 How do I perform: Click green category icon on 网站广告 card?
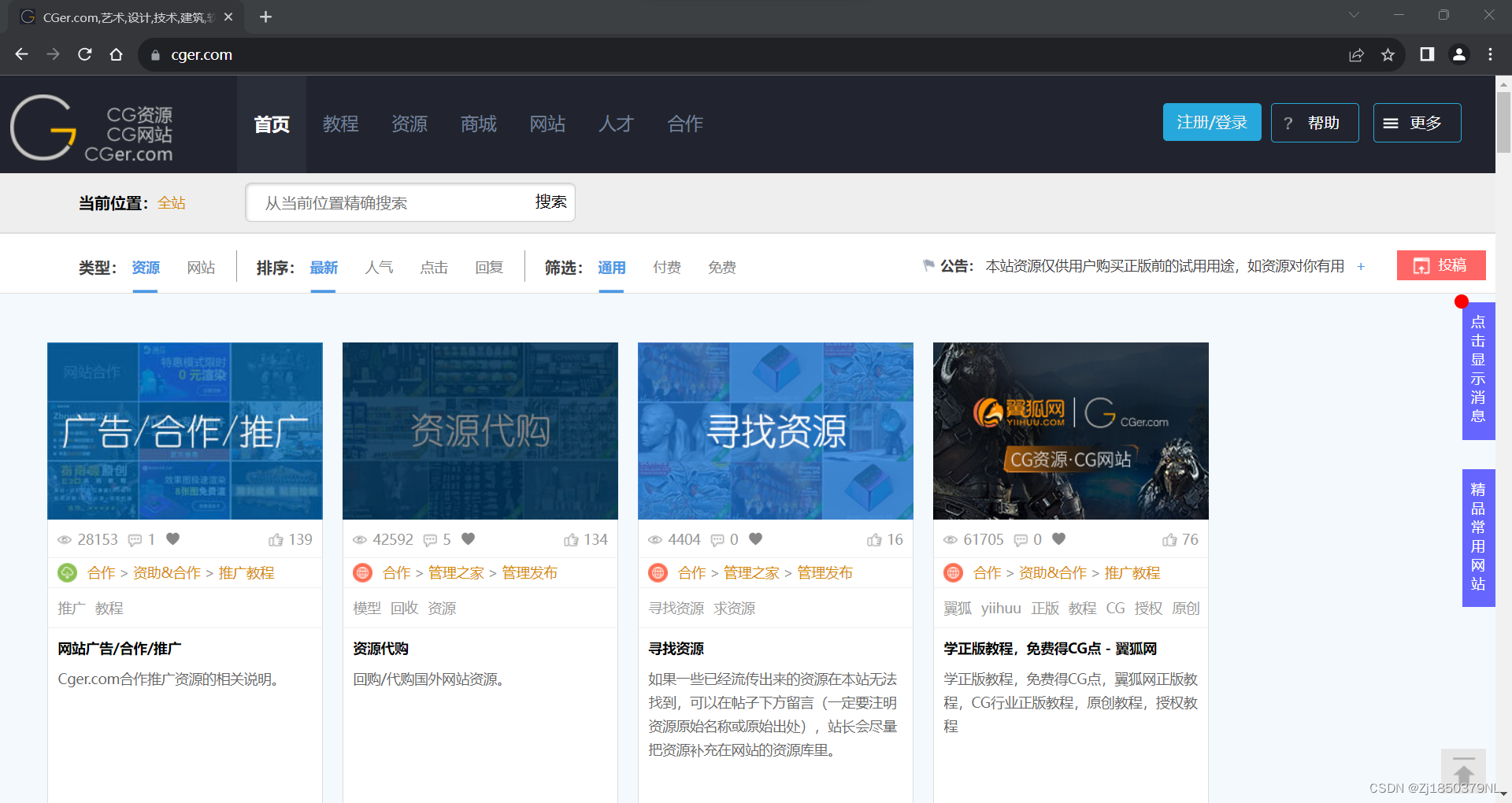(68, 573)
